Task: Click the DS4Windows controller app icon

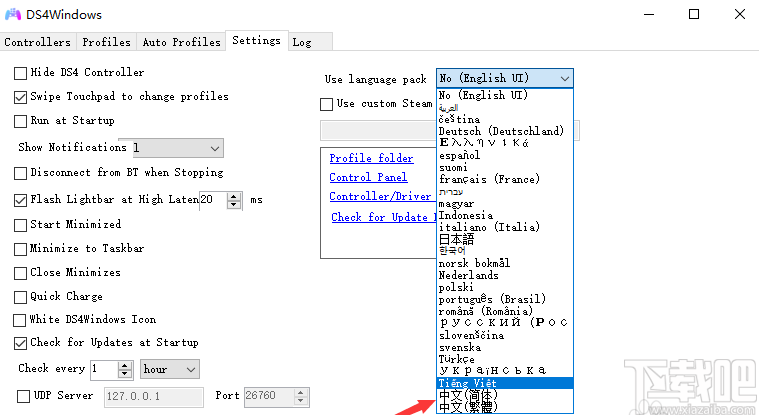Action: [x=13, y=15]
